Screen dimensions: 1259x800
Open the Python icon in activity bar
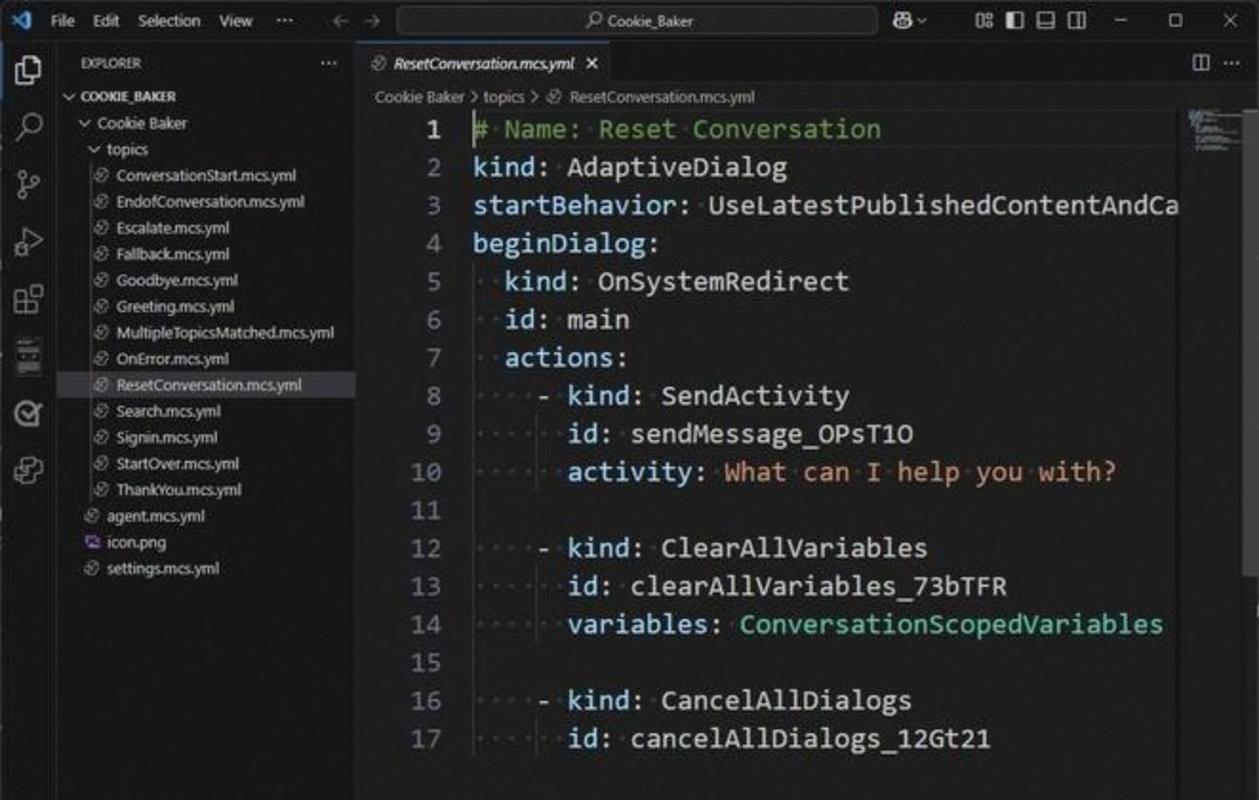pos(28,470)
